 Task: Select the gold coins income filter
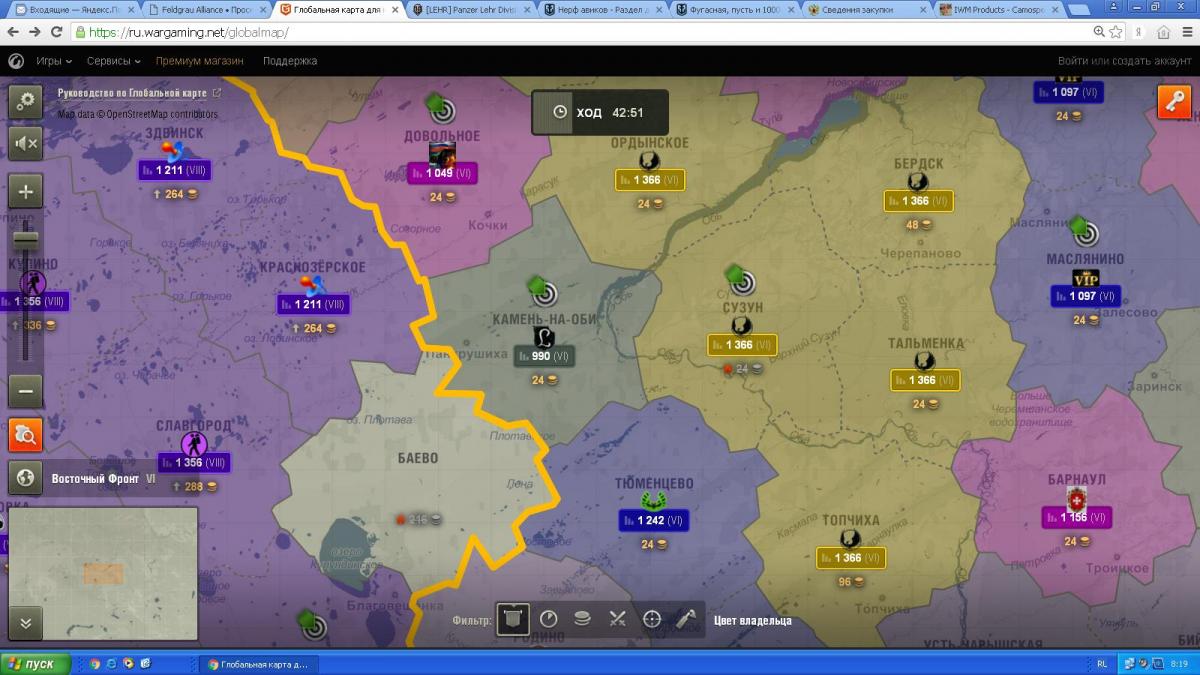click(582, 619)
